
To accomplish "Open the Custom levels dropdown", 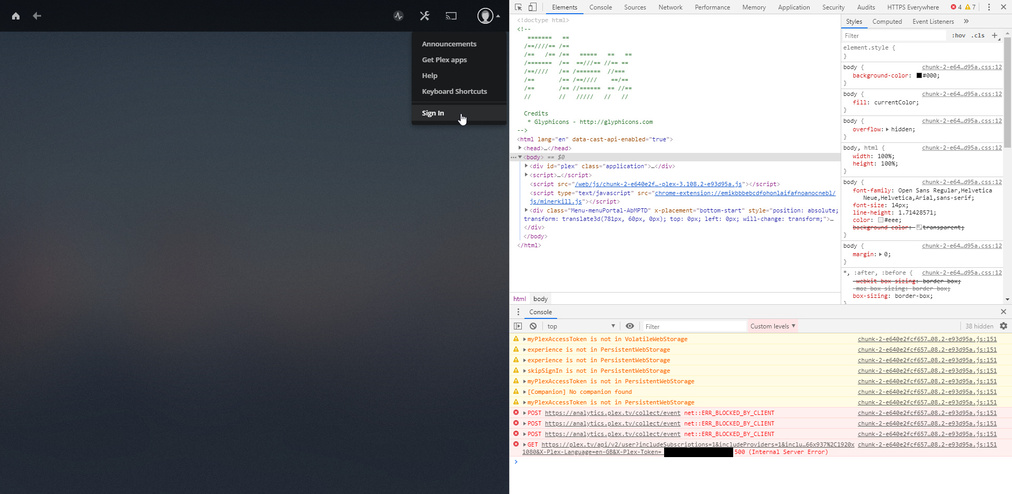I will pyautogui.click(x=773, y=326).
